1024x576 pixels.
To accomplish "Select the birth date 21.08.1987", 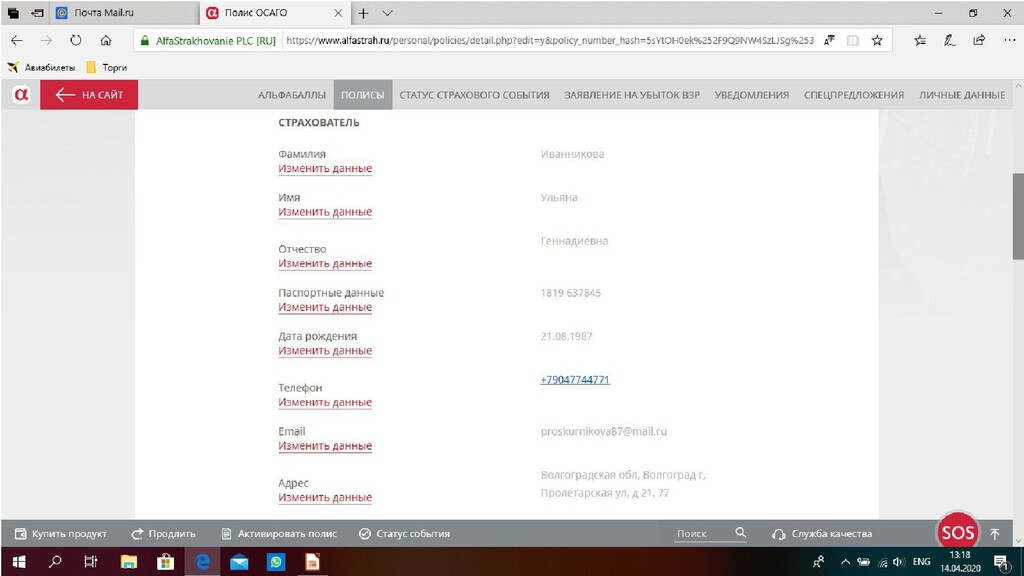I will click(x=566, y=336).
